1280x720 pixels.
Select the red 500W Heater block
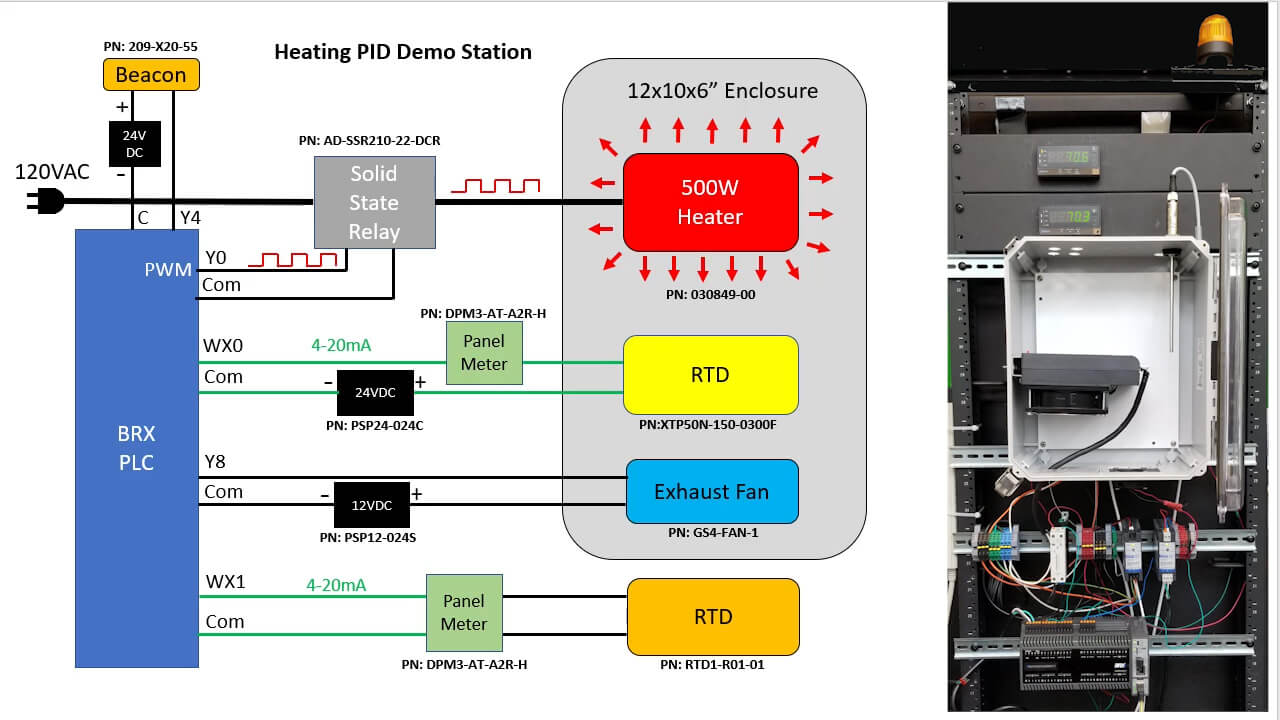click(x=710, y=203)
